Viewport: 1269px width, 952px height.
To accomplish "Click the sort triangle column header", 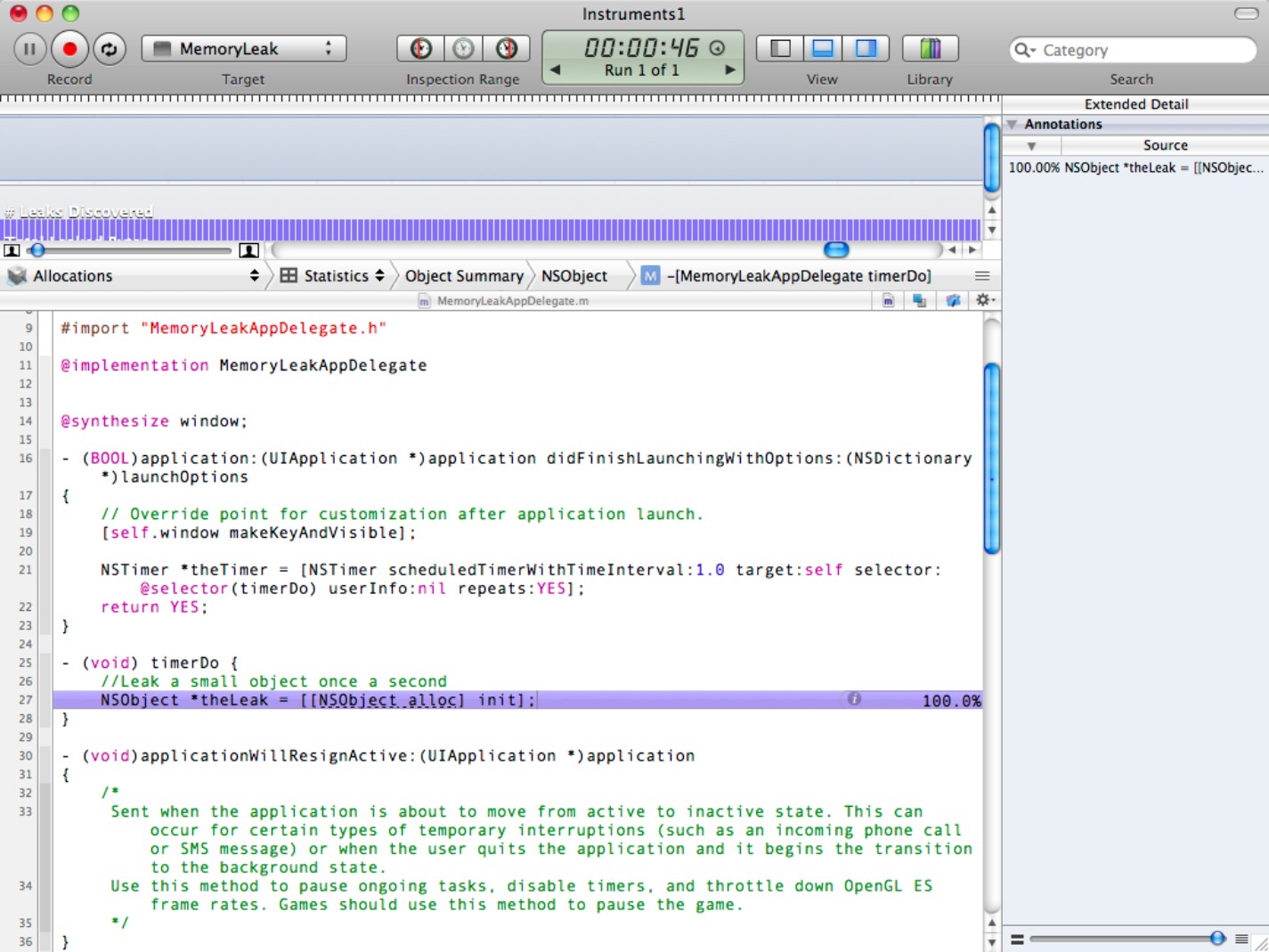I will pyautogui.click(x=1031, y=145).
